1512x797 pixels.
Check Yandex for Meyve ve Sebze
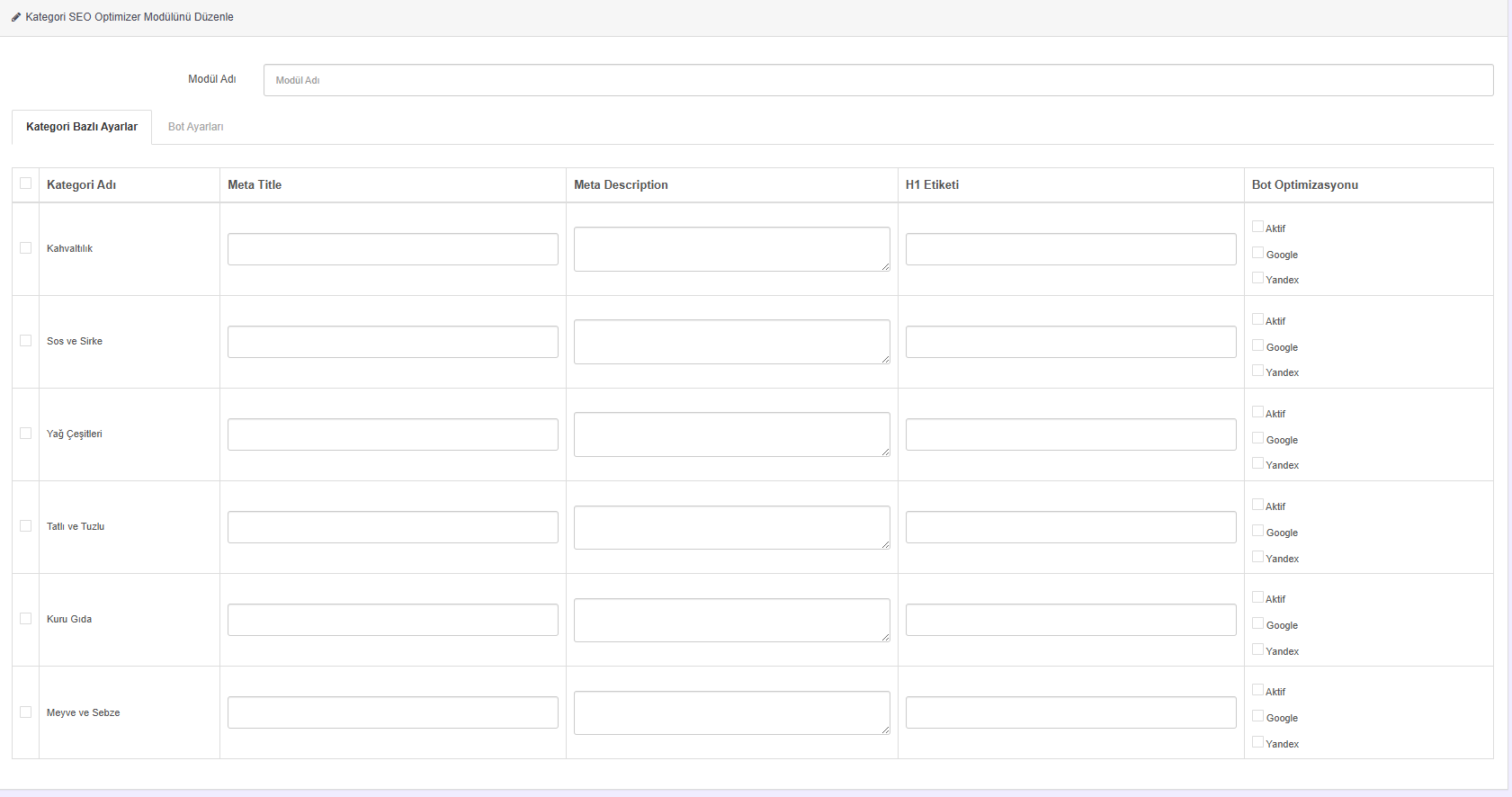pos(1257,742)
